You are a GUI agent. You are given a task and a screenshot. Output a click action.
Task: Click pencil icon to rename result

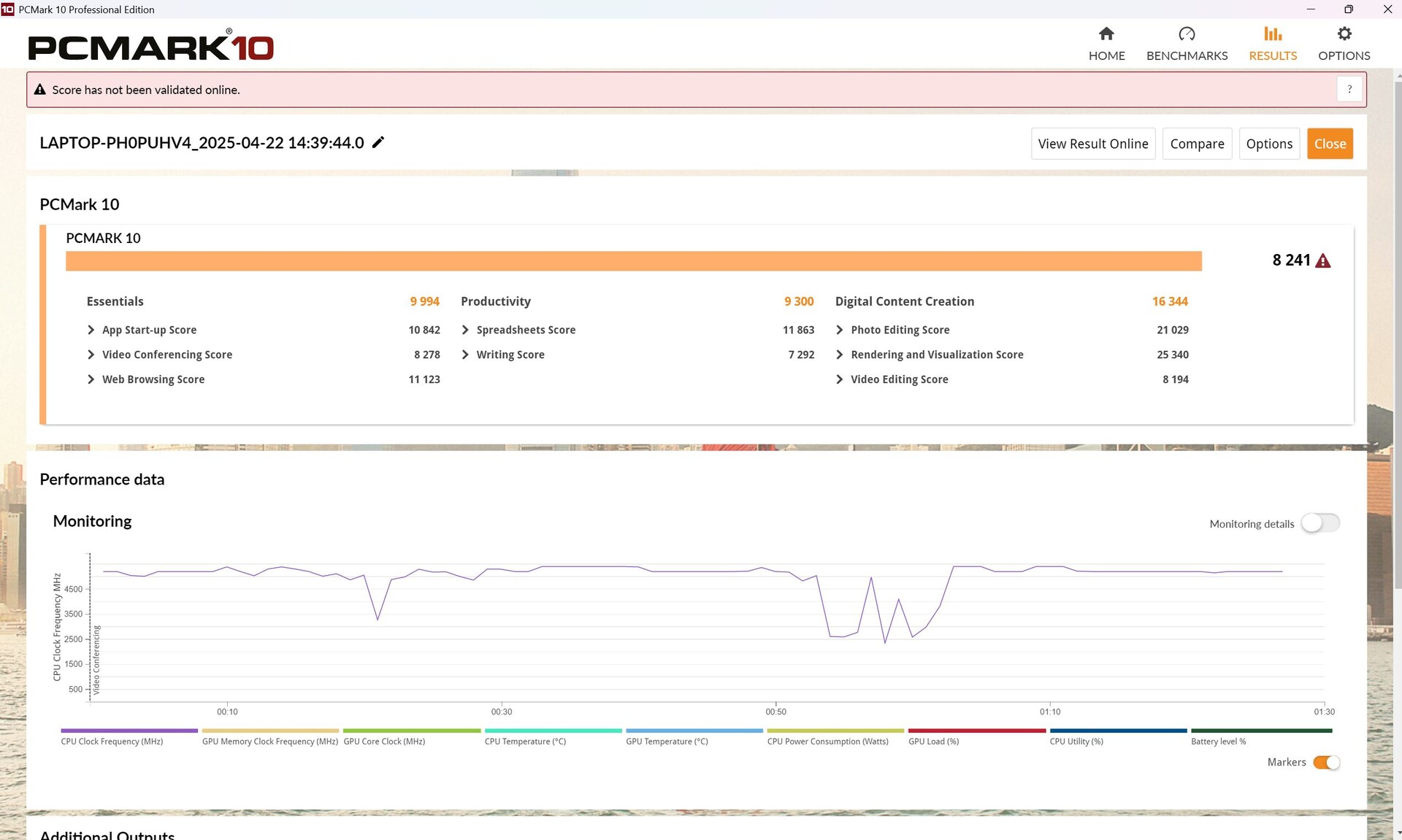pos(378,142)
